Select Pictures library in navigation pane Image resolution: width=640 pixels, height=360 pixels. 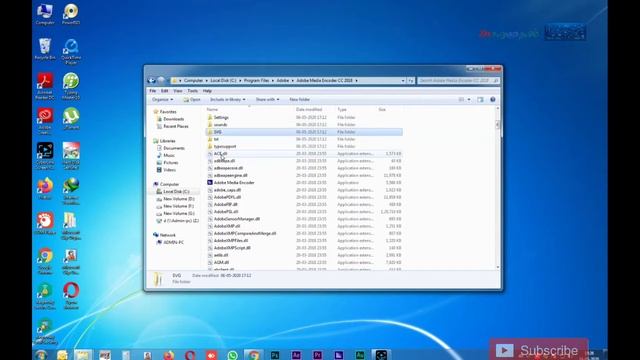(x=170, y=163)
